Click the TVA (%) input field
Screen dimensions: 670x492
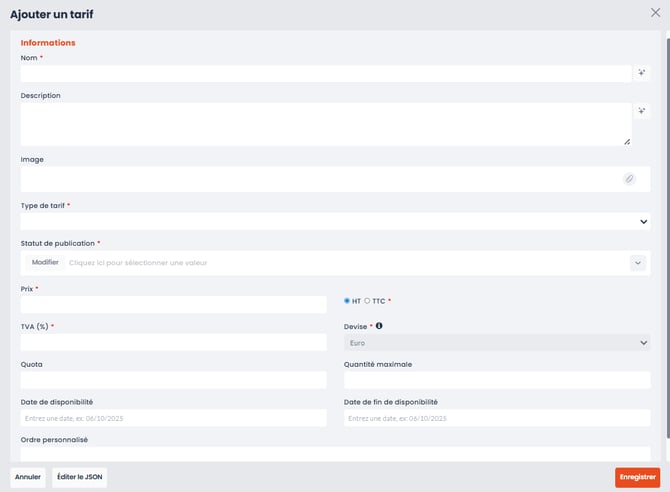click(x=173, y=342)
